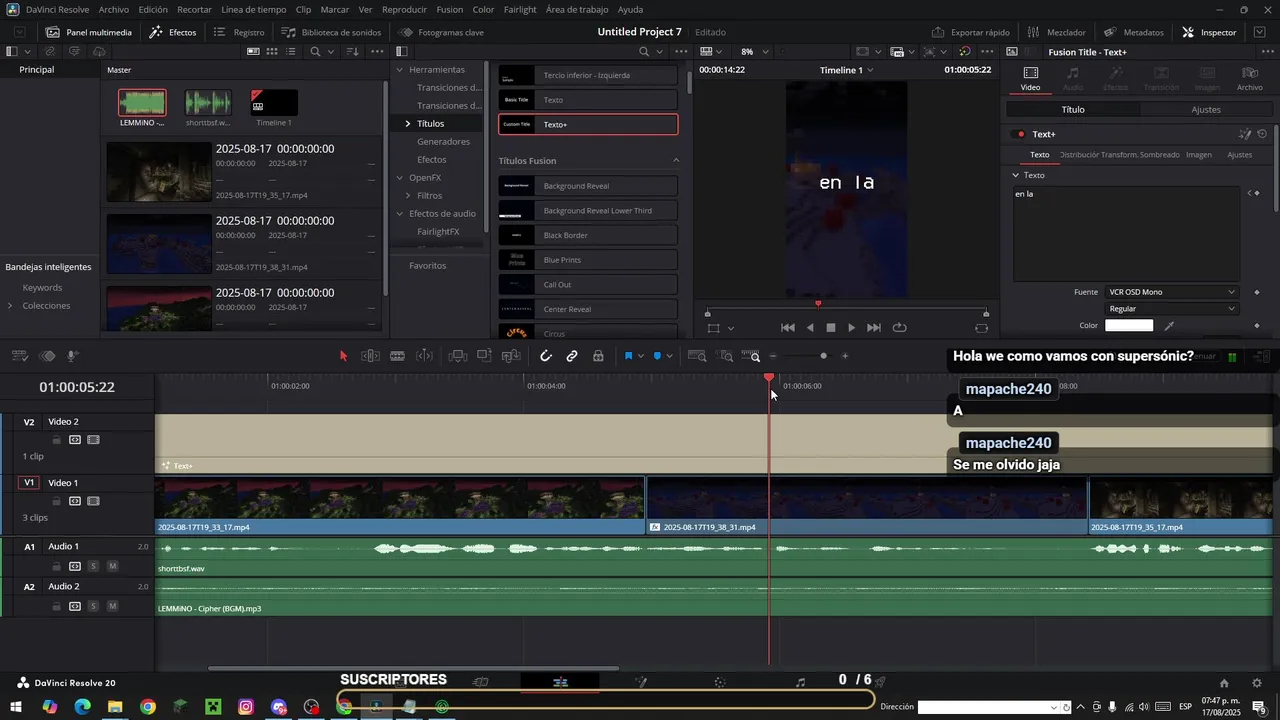Image resolution: width=1280 pixels, height=720 pixels.
Task: Click the timeline zoom-out minus button
Action: [x=773, y=356]
